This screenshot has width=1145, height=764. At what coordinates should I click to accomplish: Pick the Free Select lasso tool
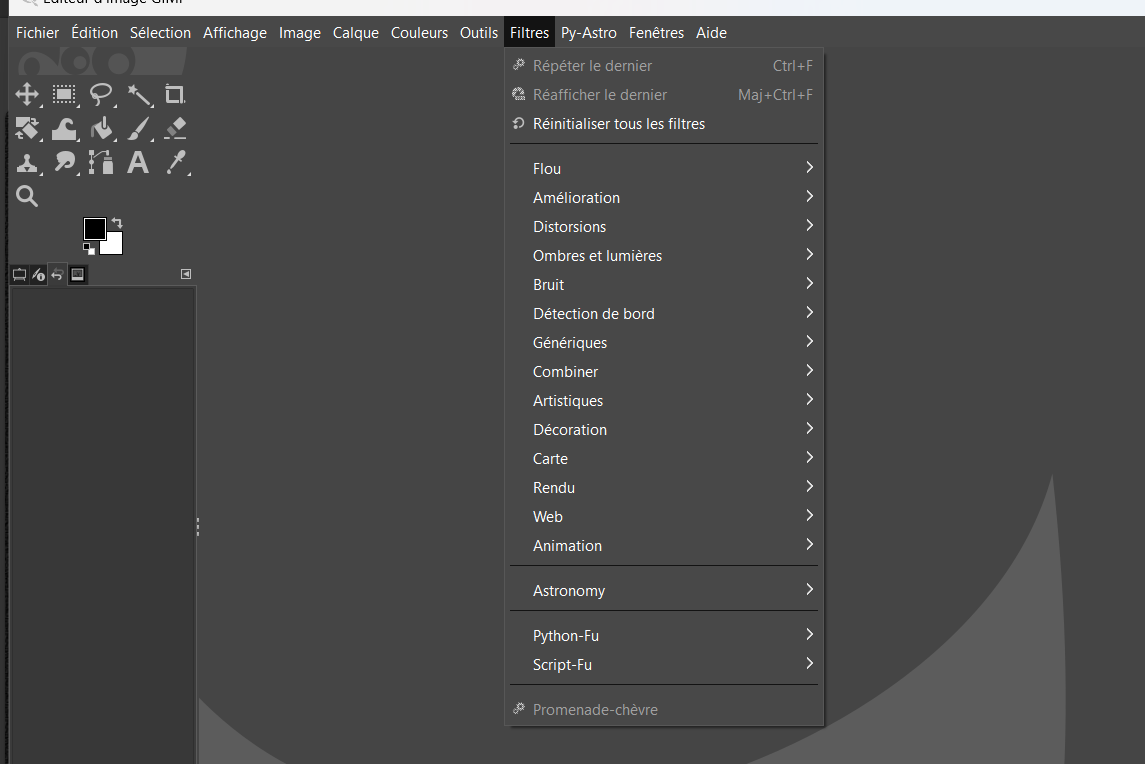pos(101,95)
